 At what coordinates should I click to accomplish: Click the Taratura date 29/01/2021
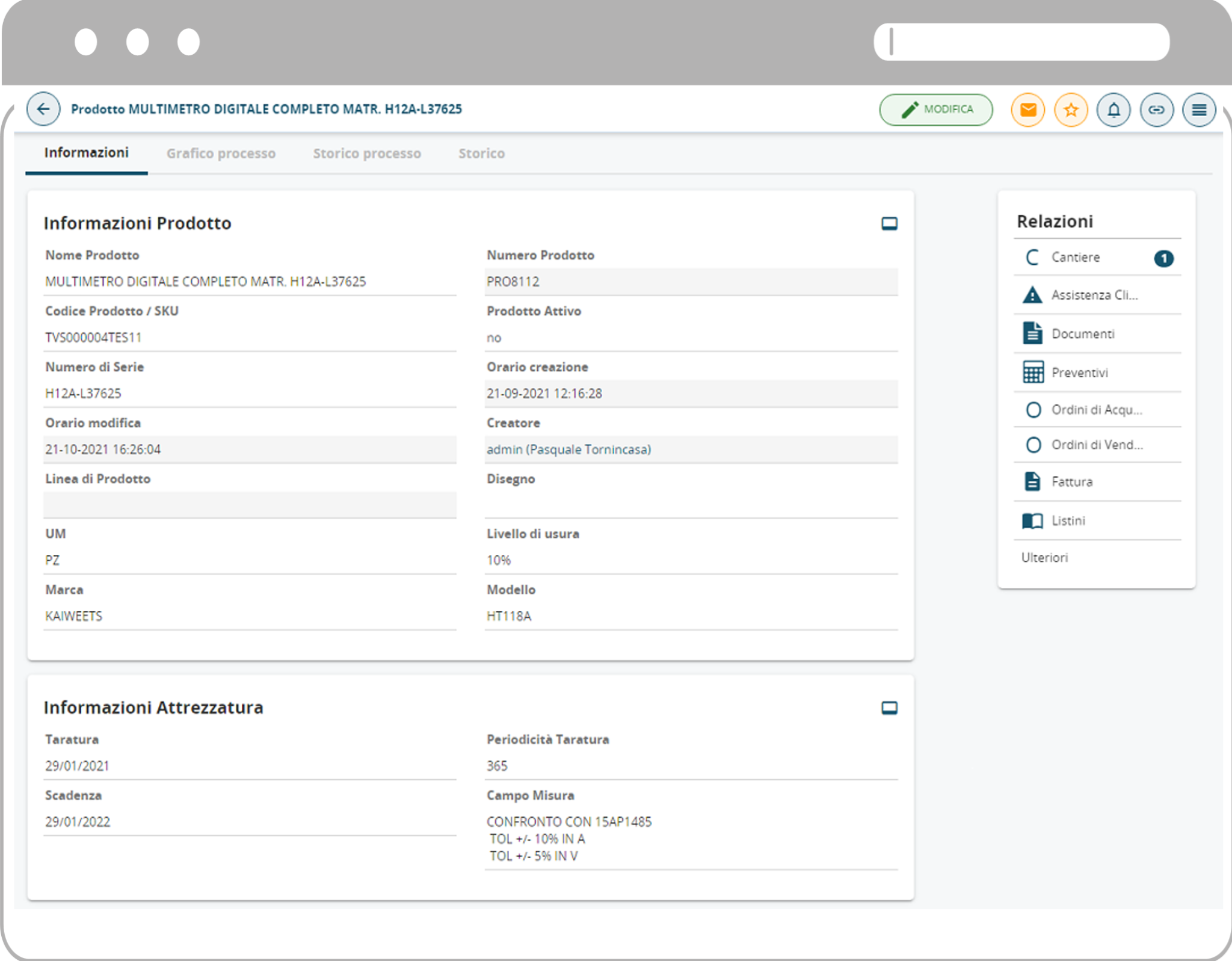pos(77,766)
